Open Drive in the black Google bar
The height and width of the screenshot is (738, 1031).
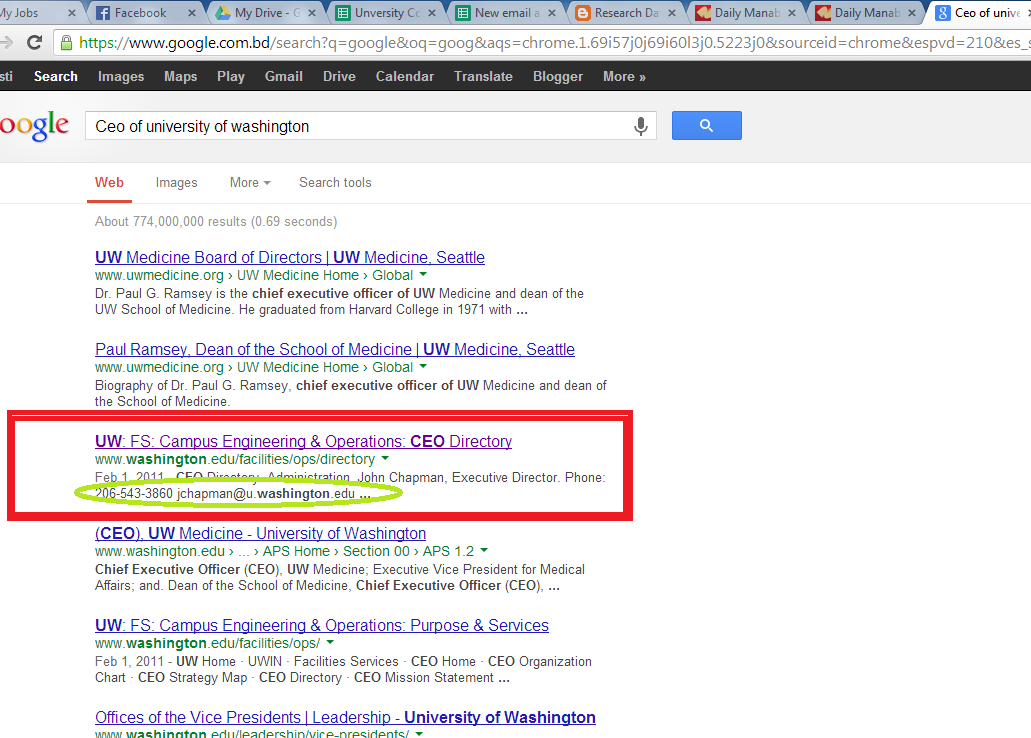pos(339,76)
